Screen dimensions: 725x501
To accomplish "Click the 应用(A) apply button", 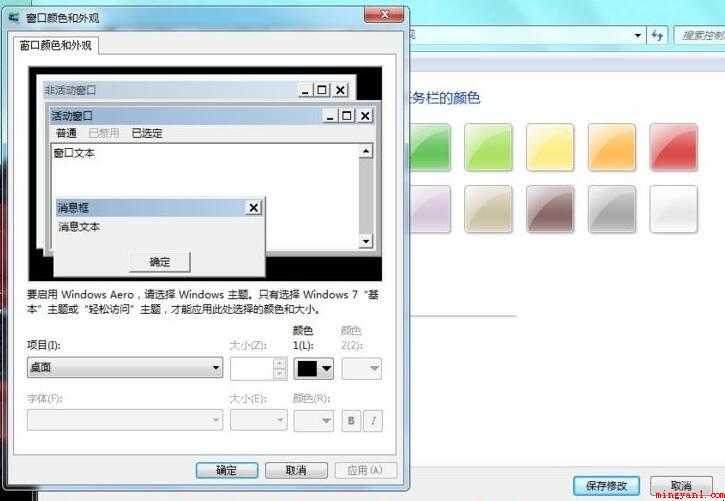I will tap(366, 470).
